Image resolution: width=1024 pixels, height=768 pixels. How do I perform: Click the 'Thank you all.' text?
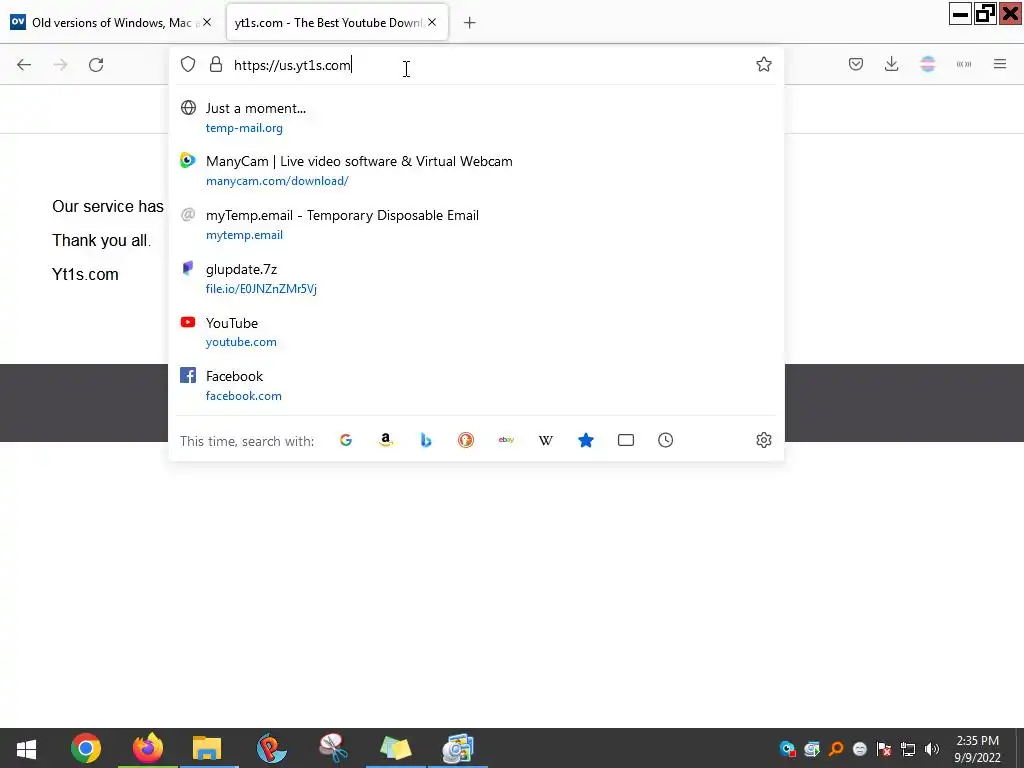pos(101,240)
